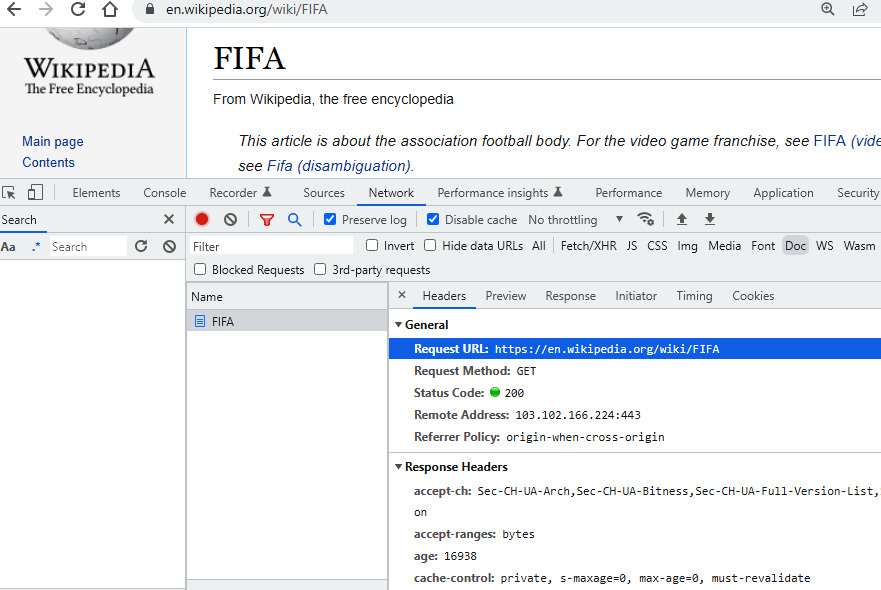Open the No throttling dropdown
The height and width of the screenshot is (590, 881).
tap(575, 220)
